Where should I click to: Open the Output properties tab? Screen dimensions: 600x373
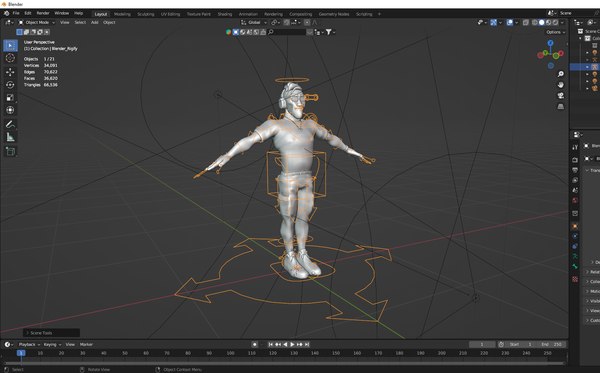click(x=575, y=170)
